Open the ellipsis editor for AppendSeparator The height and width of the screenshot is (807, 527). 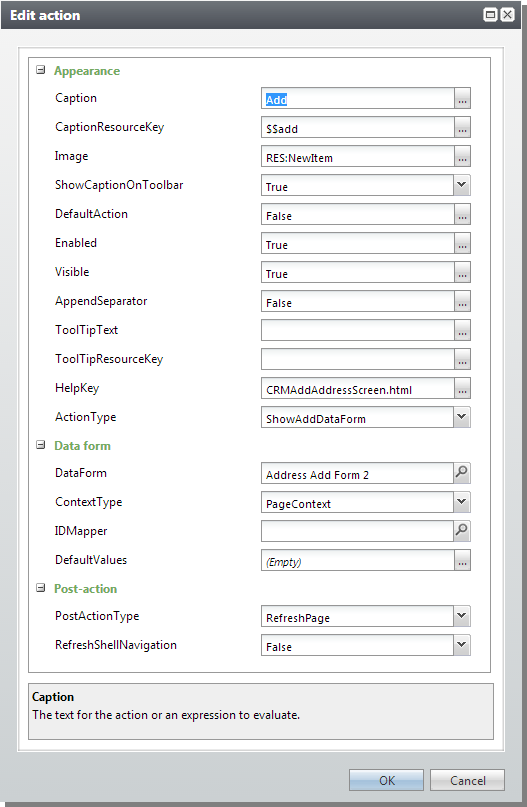(x=462, y=301)
